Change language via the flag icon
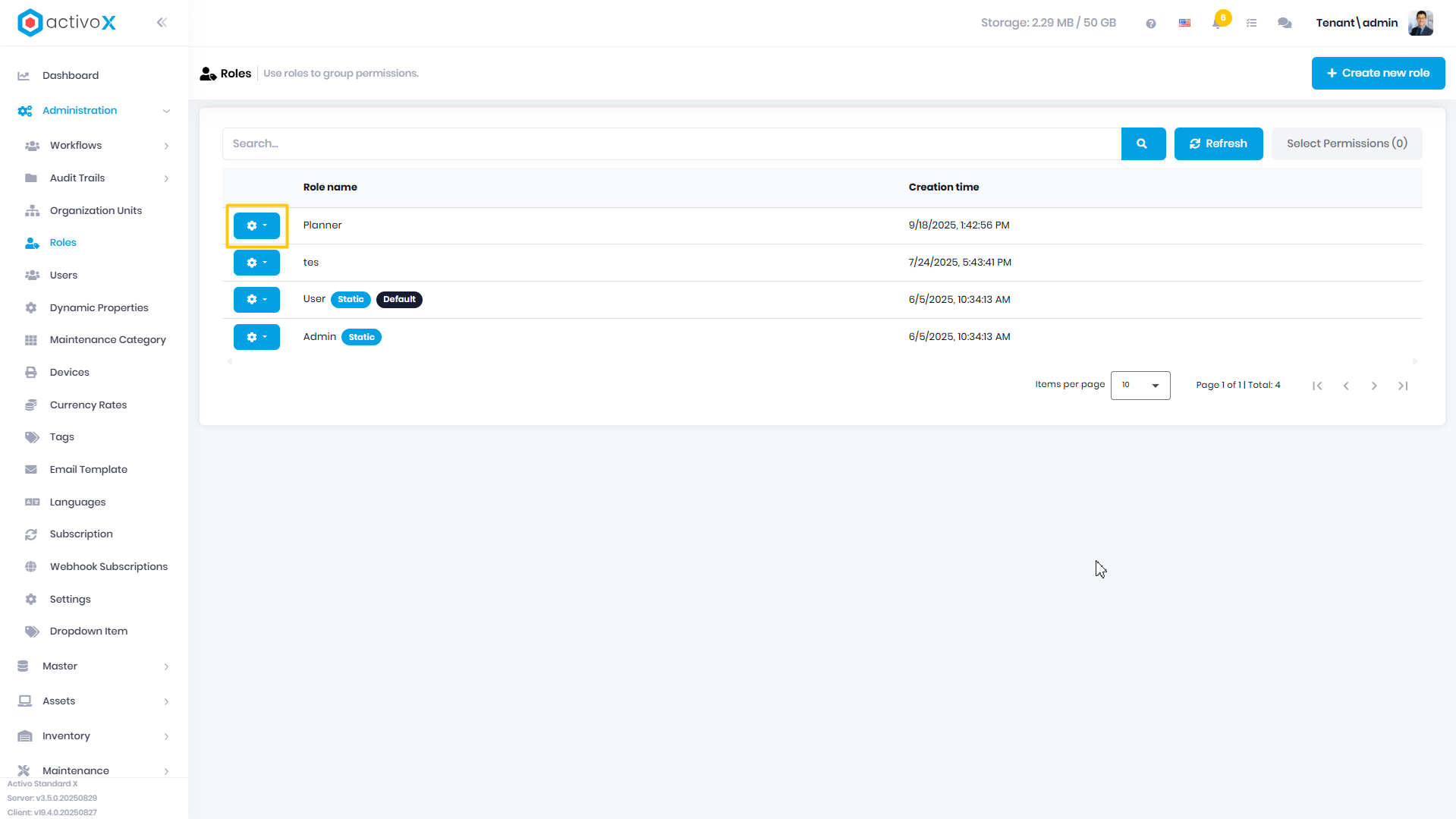1456x819 pixels. [x=1184, y=24]
